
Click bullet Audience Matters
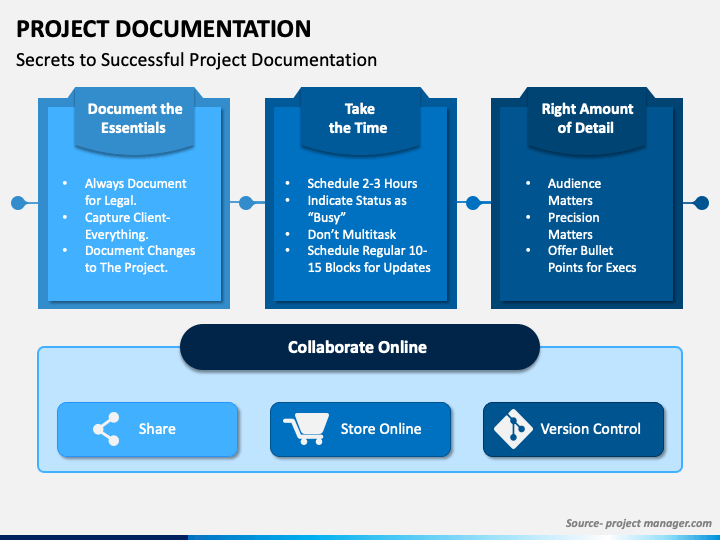[x=574, y=192]
